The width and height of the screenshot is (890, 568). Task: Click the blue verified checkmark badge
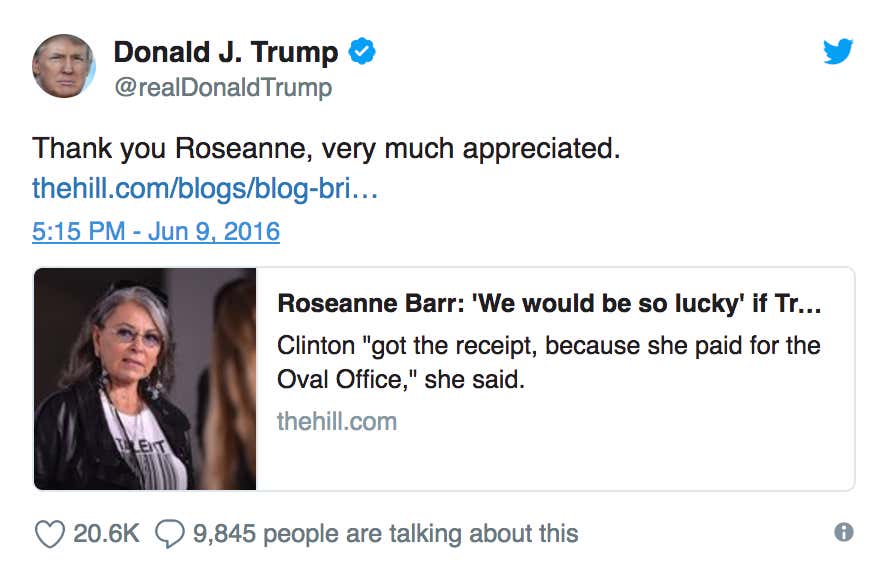362,52
